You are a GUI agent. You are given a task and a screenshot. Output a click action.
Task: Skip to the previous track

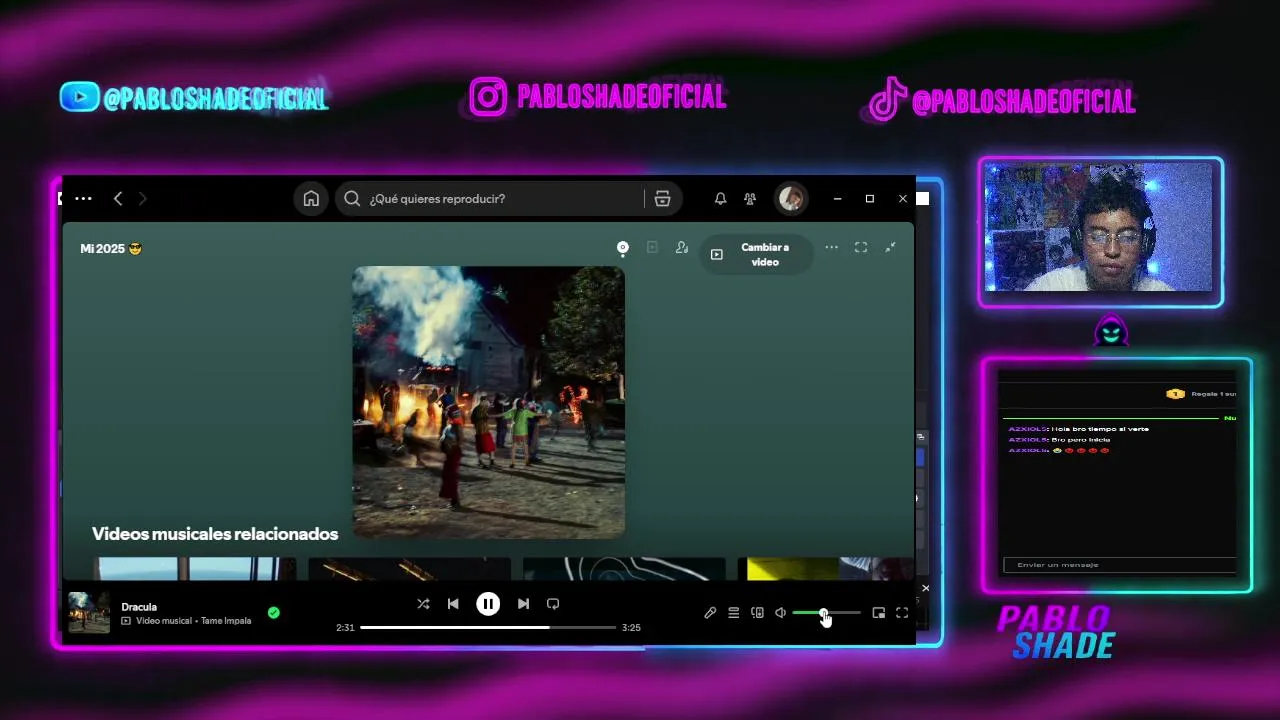[453, 604]
